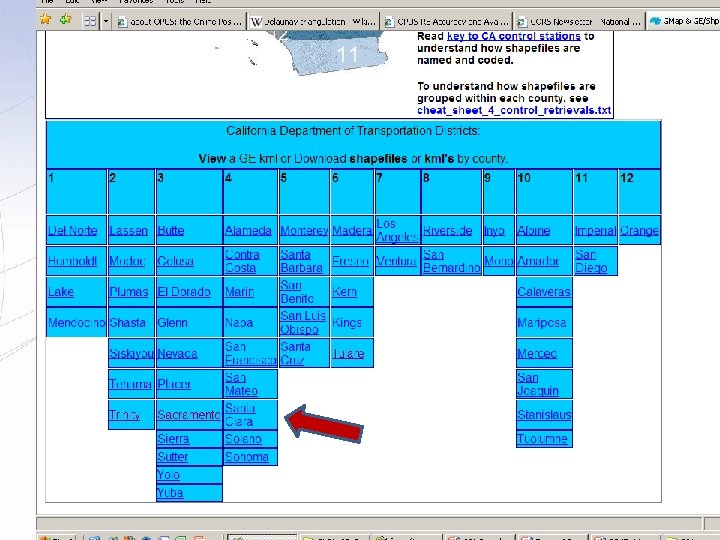720x540 pixels.
Task: Open the San Bernardino county link
Action: coord(451,261)
